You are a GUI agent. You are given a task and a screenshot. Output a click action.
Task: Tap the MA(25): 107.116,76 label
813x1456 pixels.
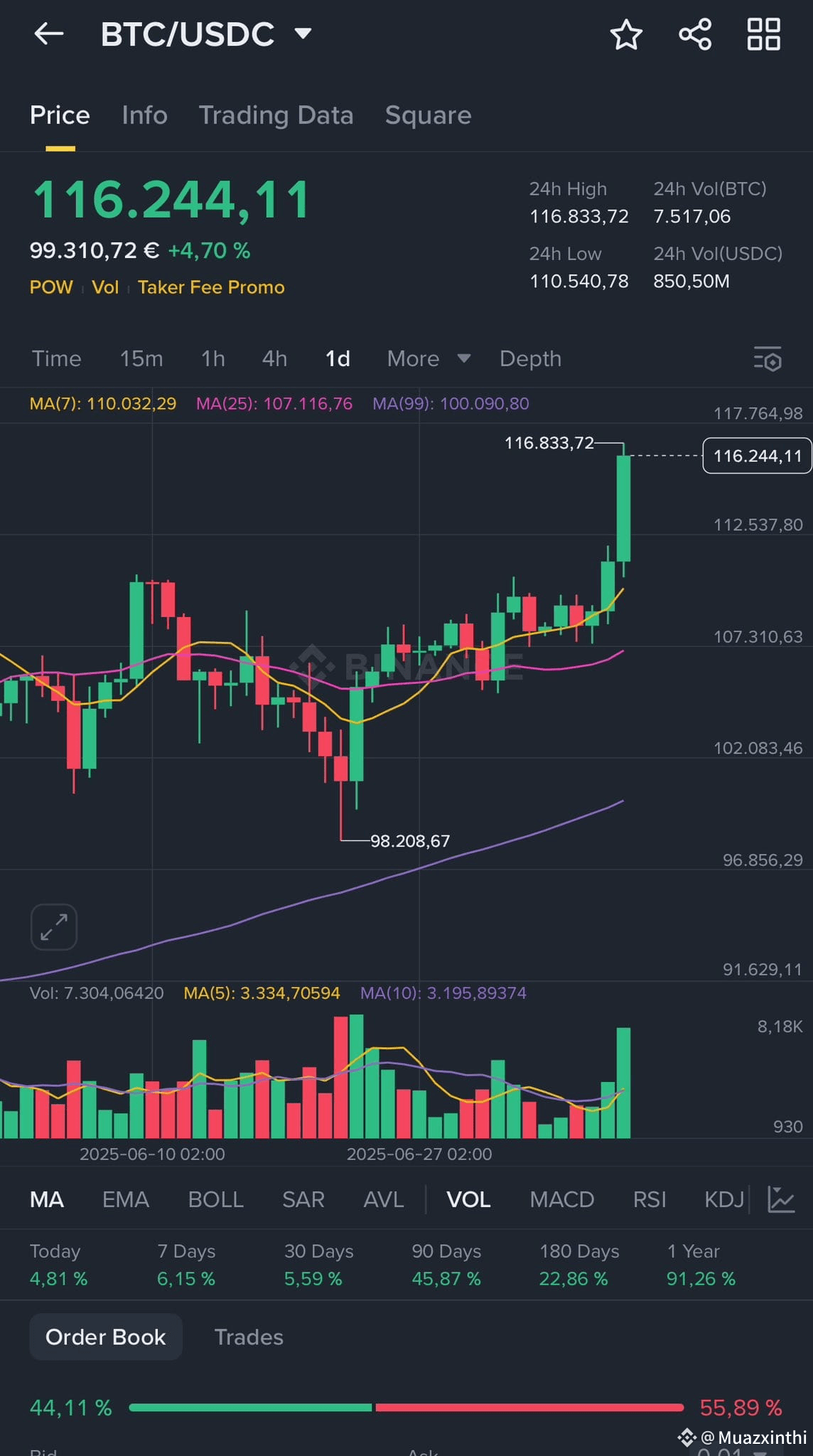click(x=274, y=403)
